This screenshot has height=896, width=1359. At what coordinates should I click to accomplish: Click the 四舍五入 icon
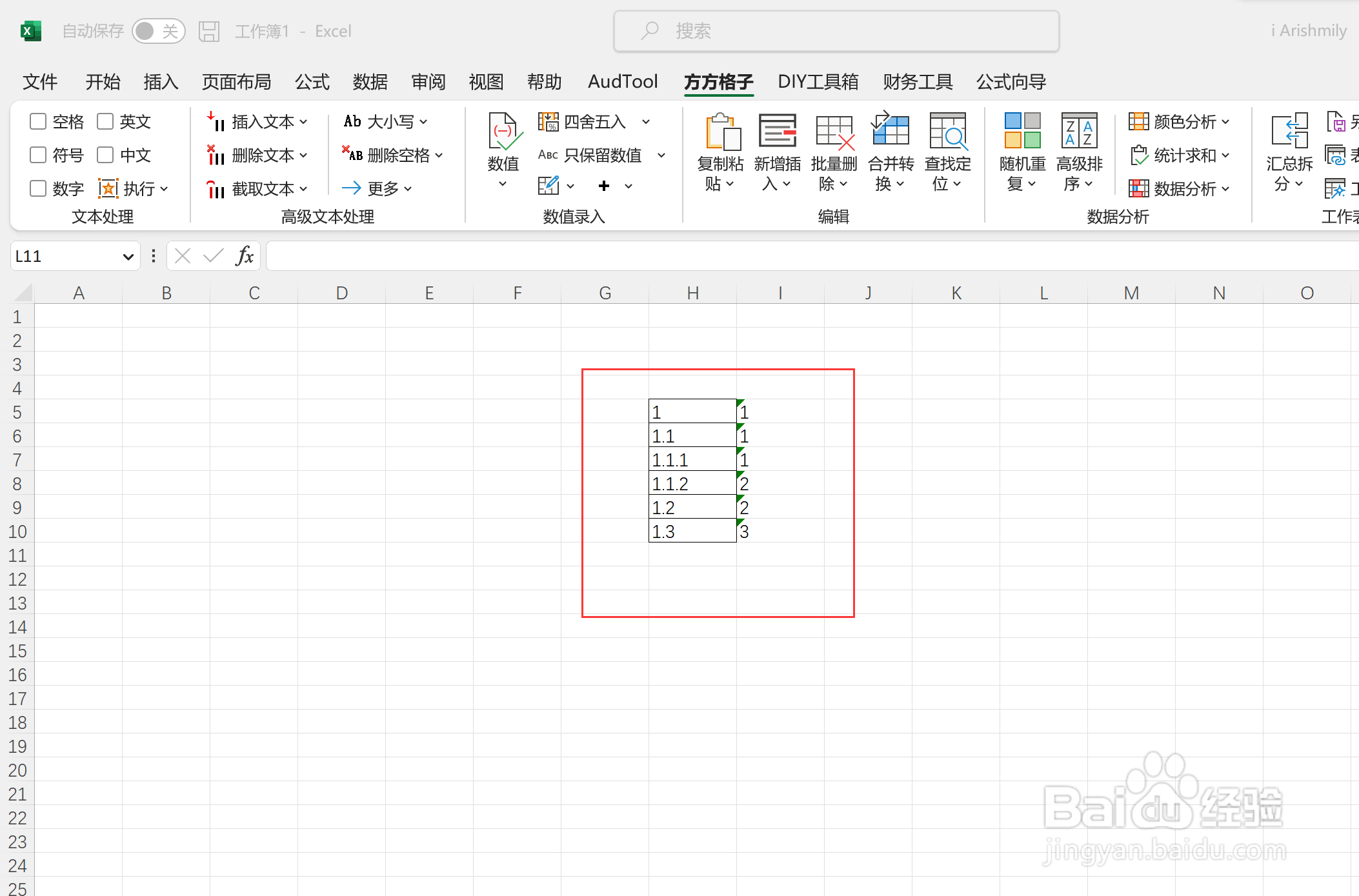pyautogui.click(x=548, y=121)
